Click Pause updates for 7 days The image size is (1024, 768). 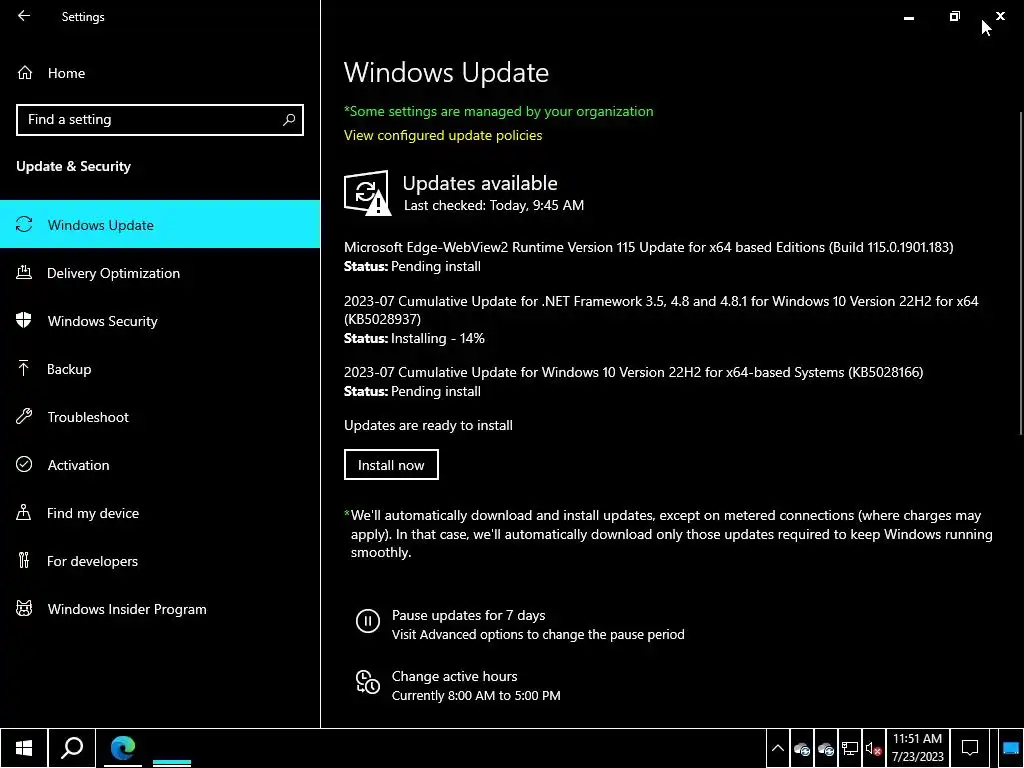[468, 615]
